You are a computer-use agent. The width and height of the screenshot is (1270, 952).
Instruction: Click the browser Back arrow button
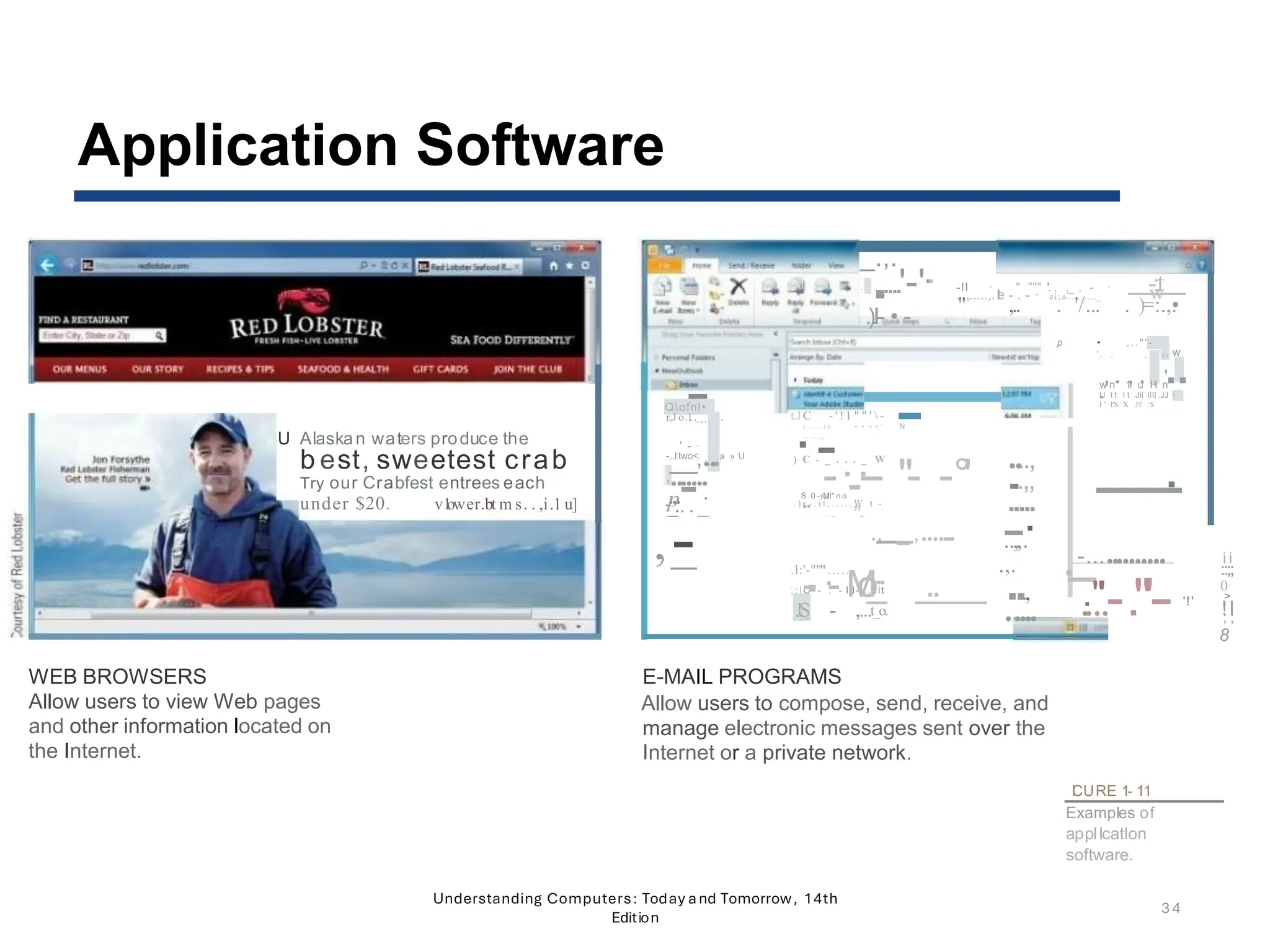(x=47, y=265)
